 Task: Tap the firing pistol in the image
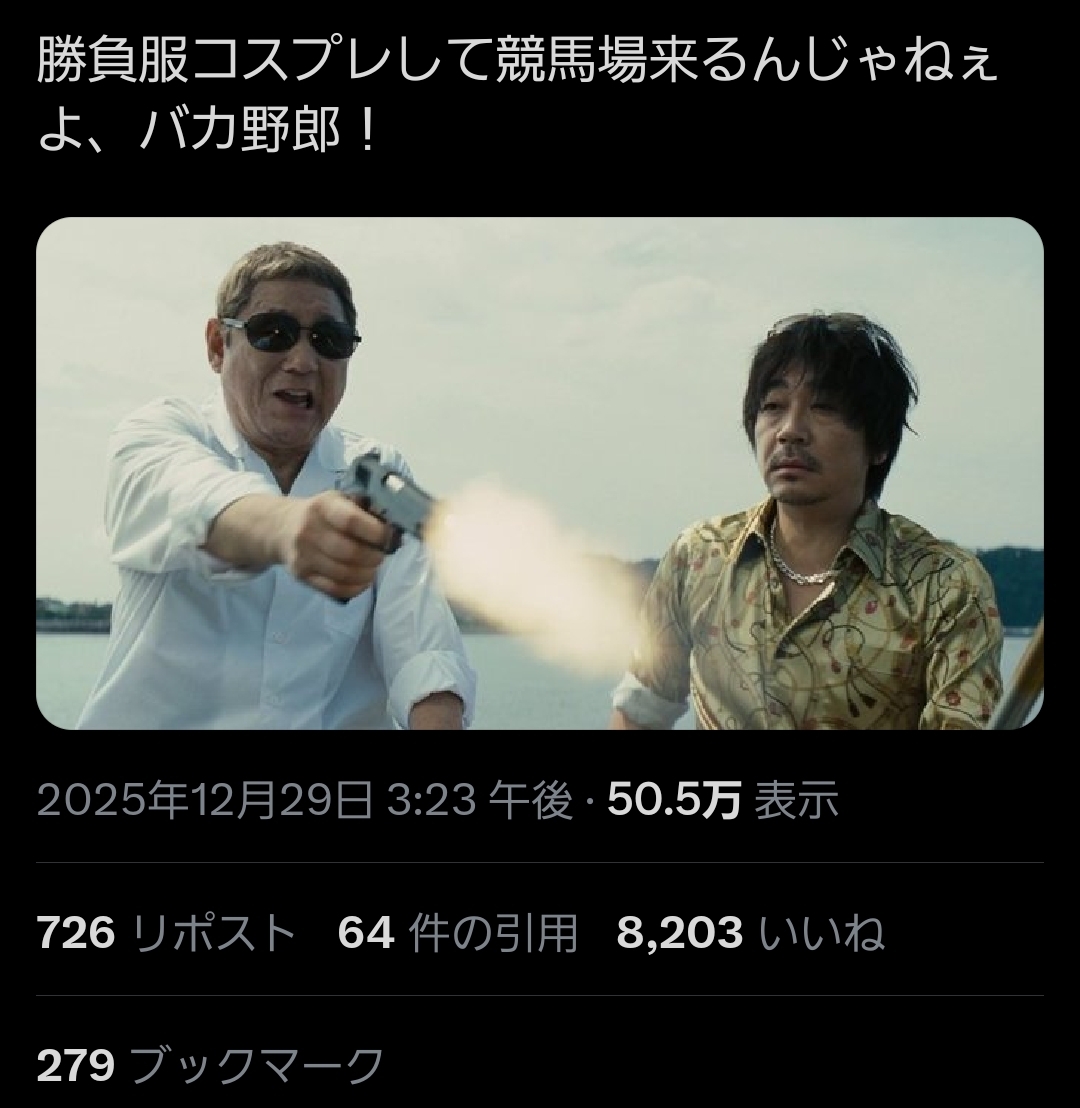coord(384,501)
